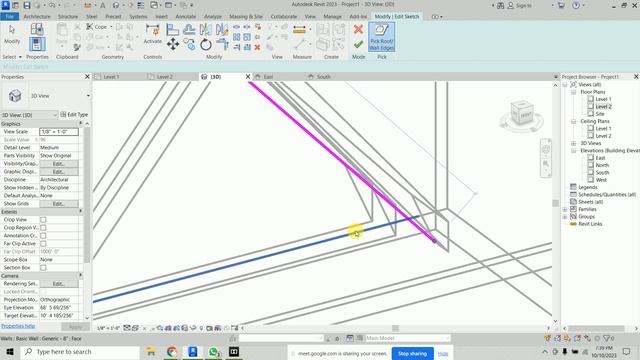This screenshot has height=360, width=640.
Task: Collapse the Floor Plans tree node
Action: click(x=573, y=92)
